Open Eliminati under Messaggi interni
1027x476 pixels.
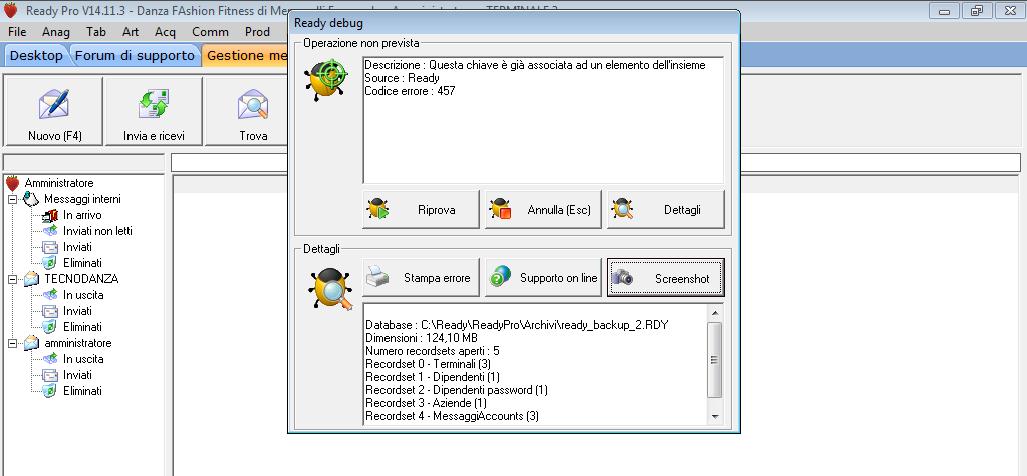(x=82, y=263)
